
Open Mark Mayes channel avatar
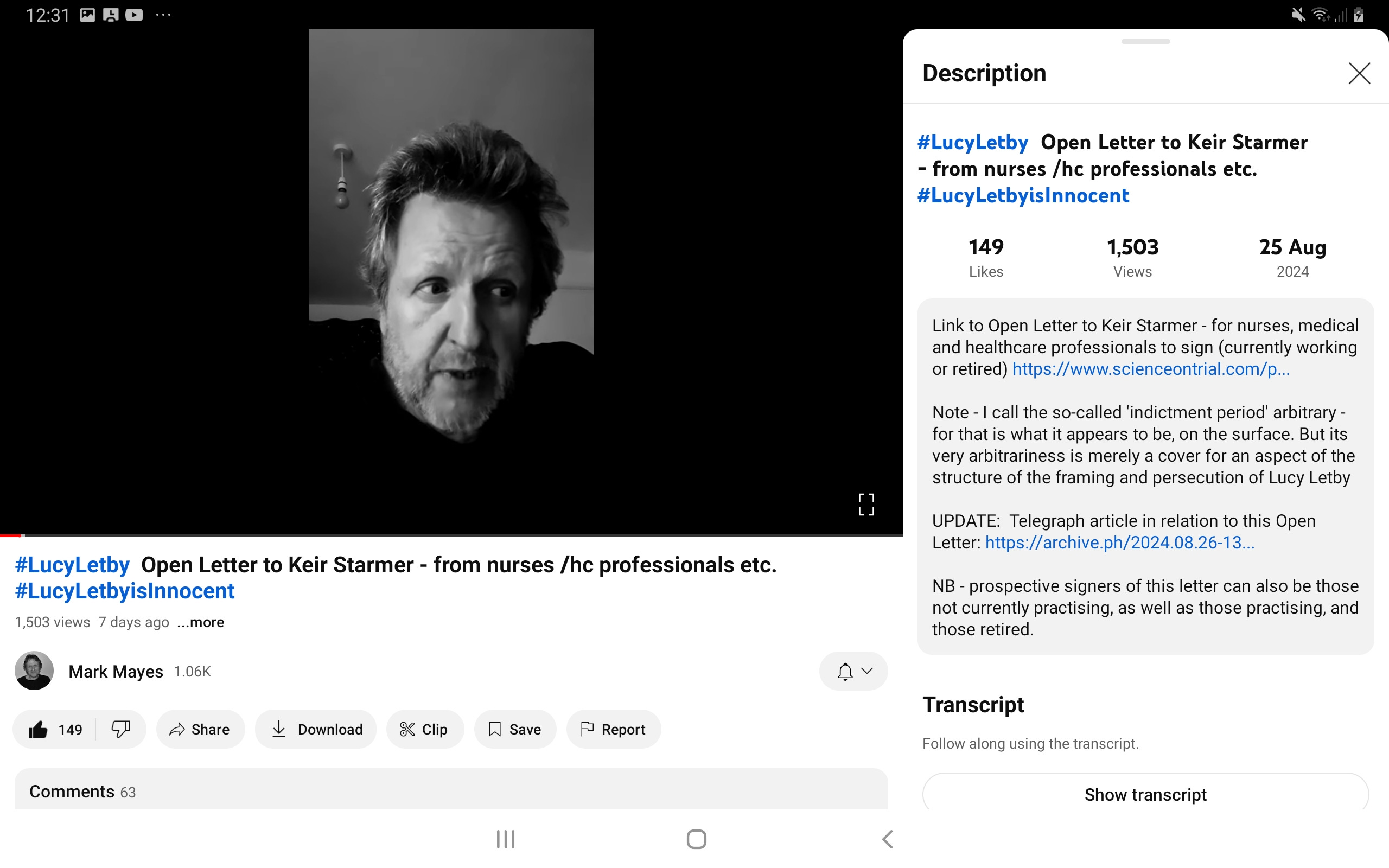[34, 671]
